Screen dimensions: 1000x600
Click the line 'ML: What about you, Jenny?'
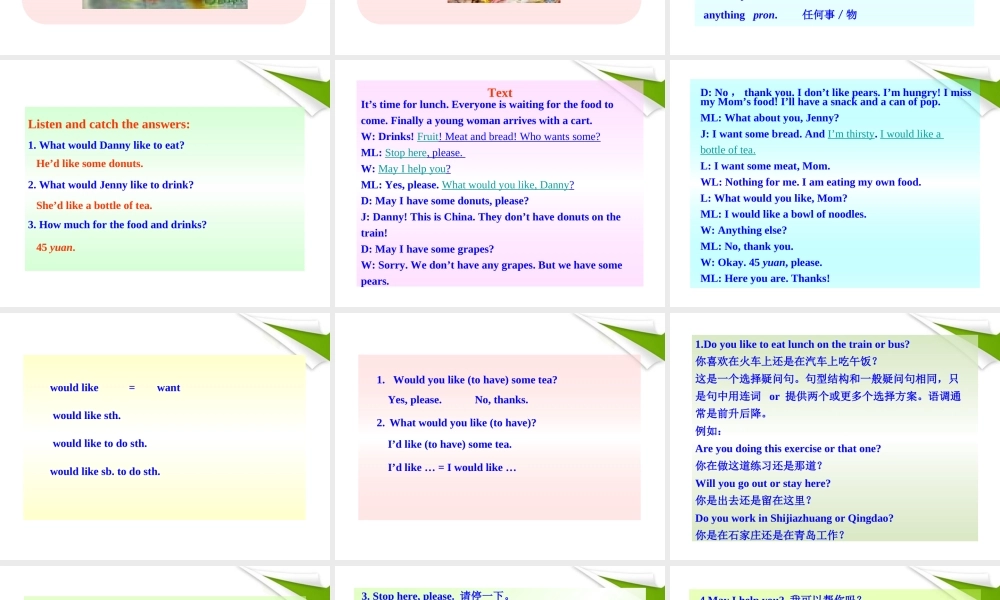(x=769, y=118)
